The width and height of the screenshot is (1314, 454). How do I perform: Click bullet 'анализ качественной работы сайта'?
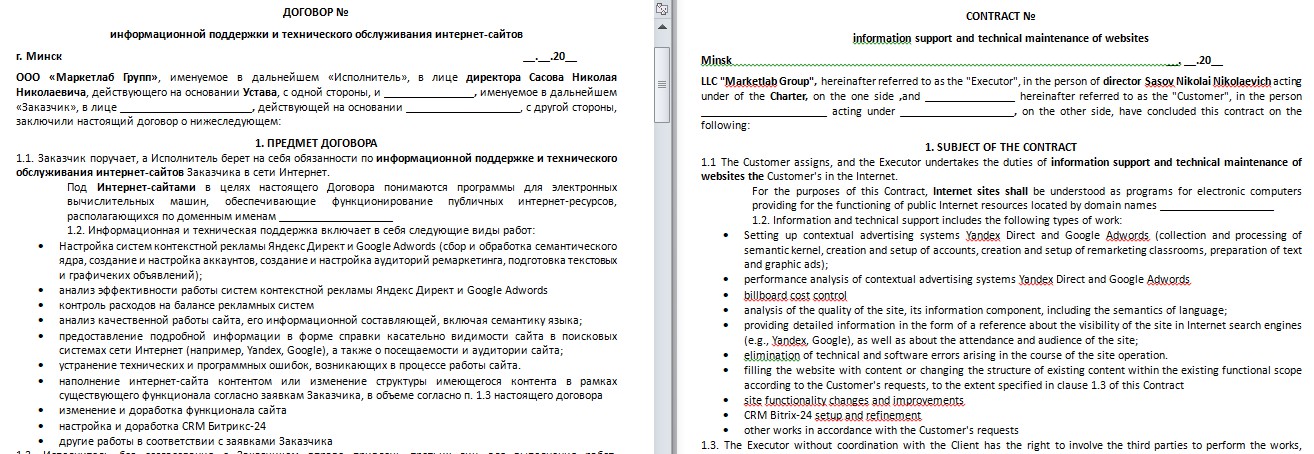[320, 320]
